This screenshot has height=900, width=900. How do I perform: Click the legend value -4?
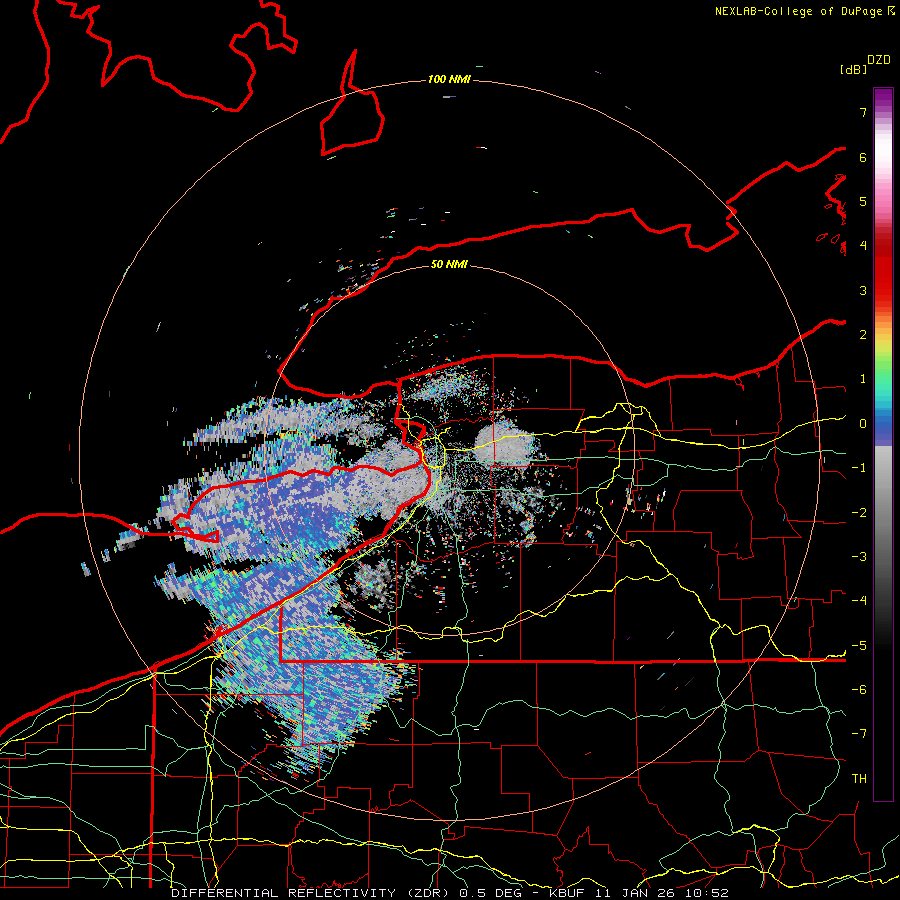pyautogui.click(x=859, y=601)
